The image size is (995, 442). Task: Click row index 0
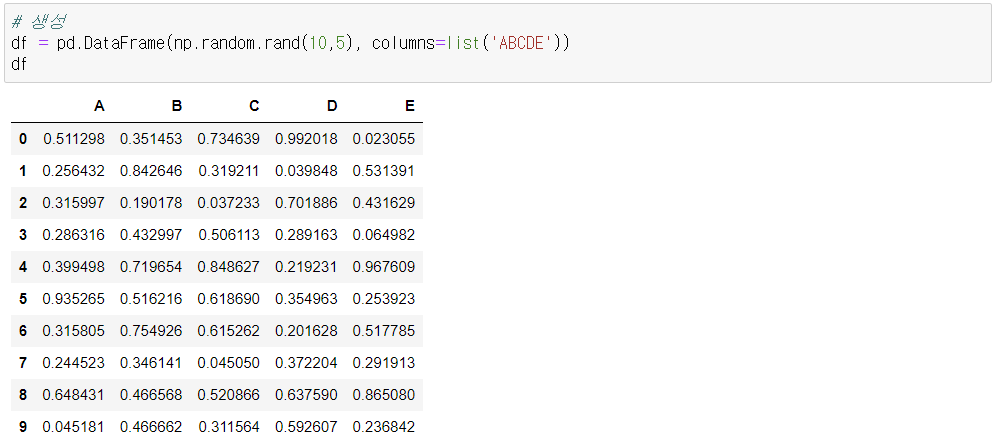tap(23, 139)
